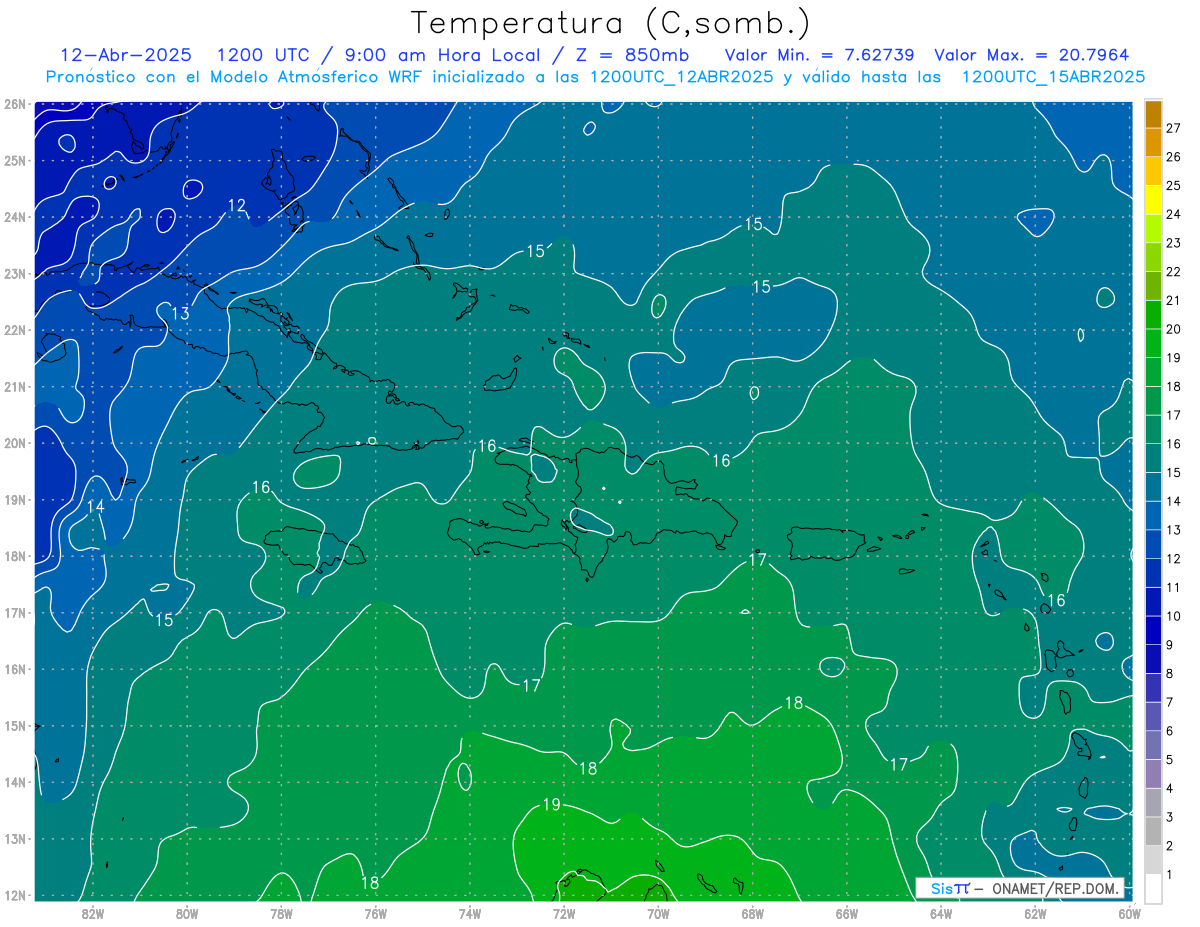This screenshot has width=1200, height=927.
Task: Click legend value 9 on the color scale
Action: (1169, 645)
